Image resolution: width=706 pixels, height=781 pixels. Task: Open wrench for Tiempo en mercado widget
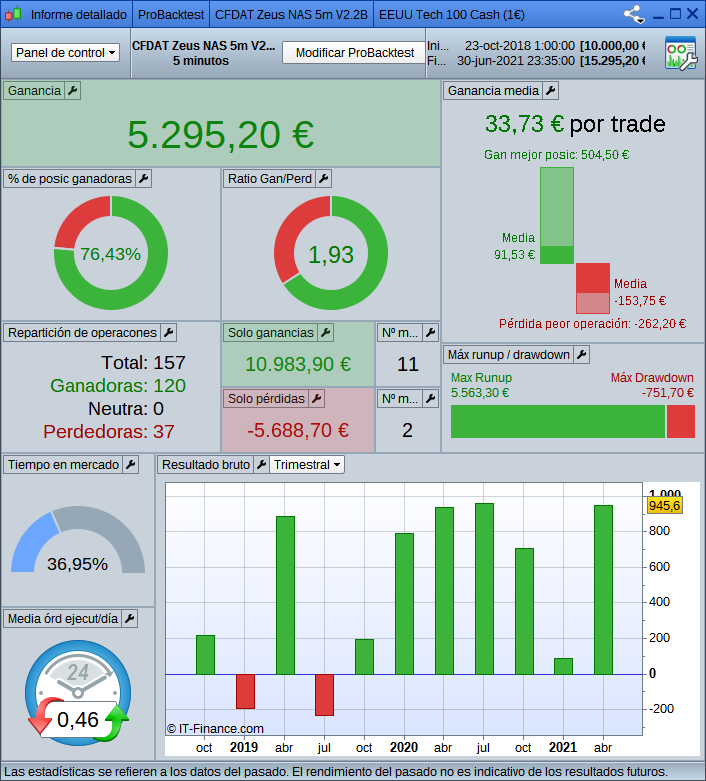click(x=131, y=464)
